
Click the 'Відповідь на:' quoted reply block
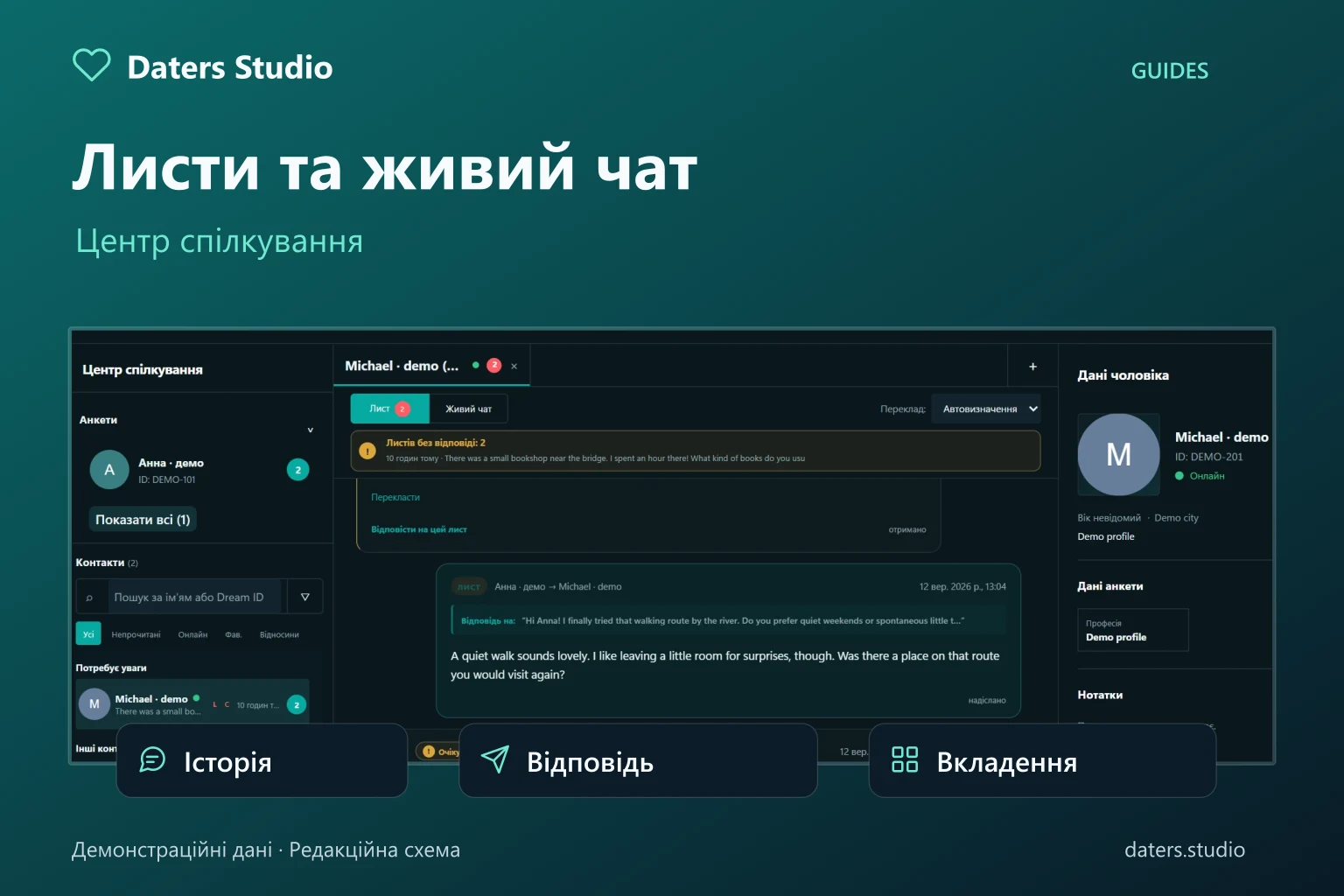[x=728, y=620]
